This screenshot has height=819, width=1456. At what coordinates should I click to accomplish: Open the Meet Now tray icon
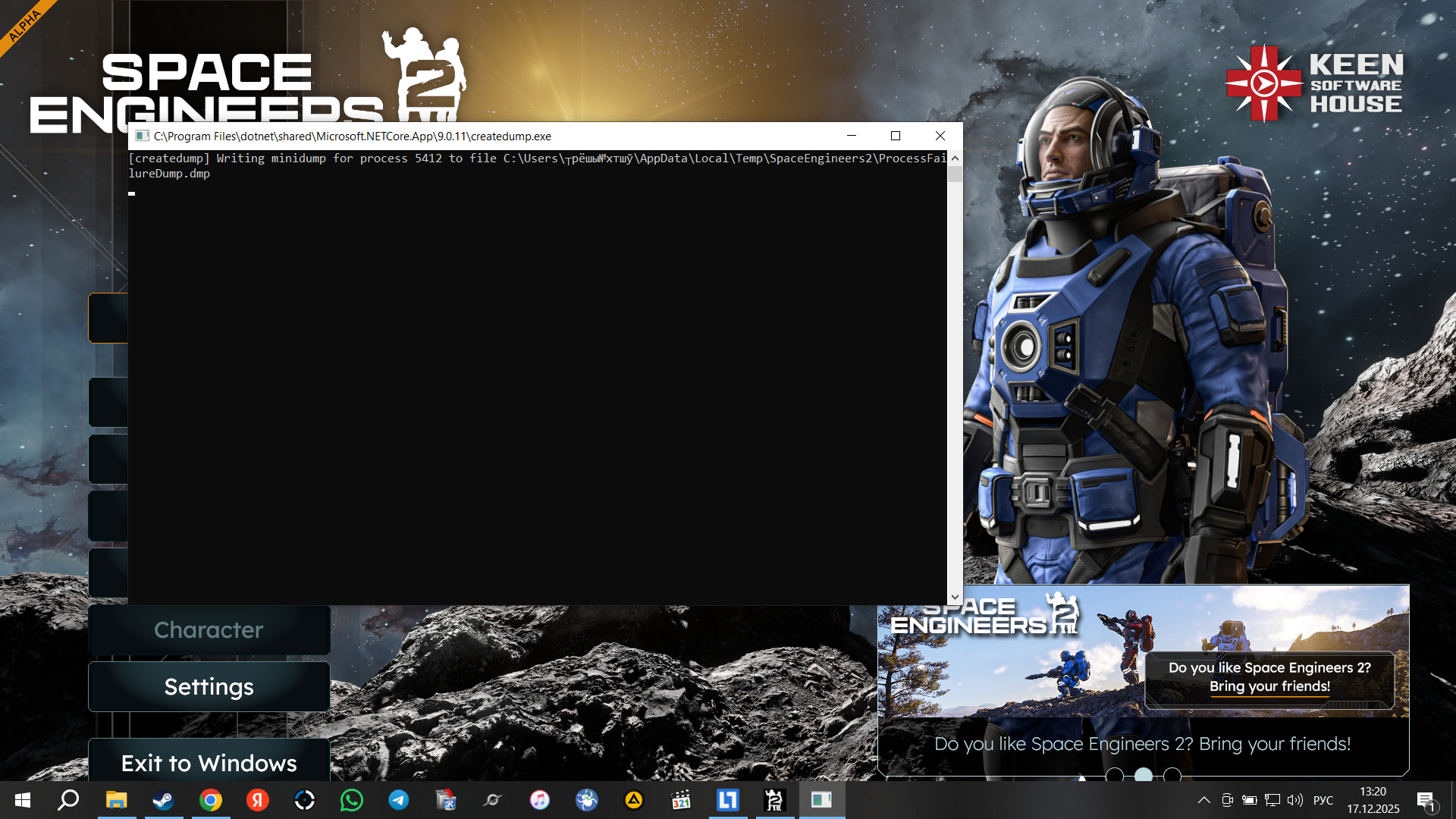click(1227, 800)
